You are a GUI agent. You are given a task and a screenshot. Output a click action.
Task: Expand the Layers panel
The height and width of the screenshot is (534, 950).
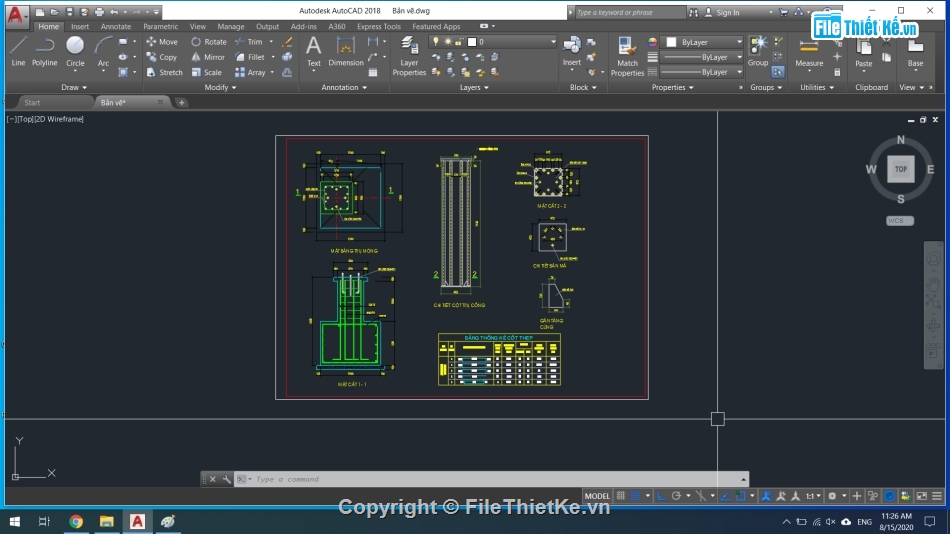pos(474,87)
